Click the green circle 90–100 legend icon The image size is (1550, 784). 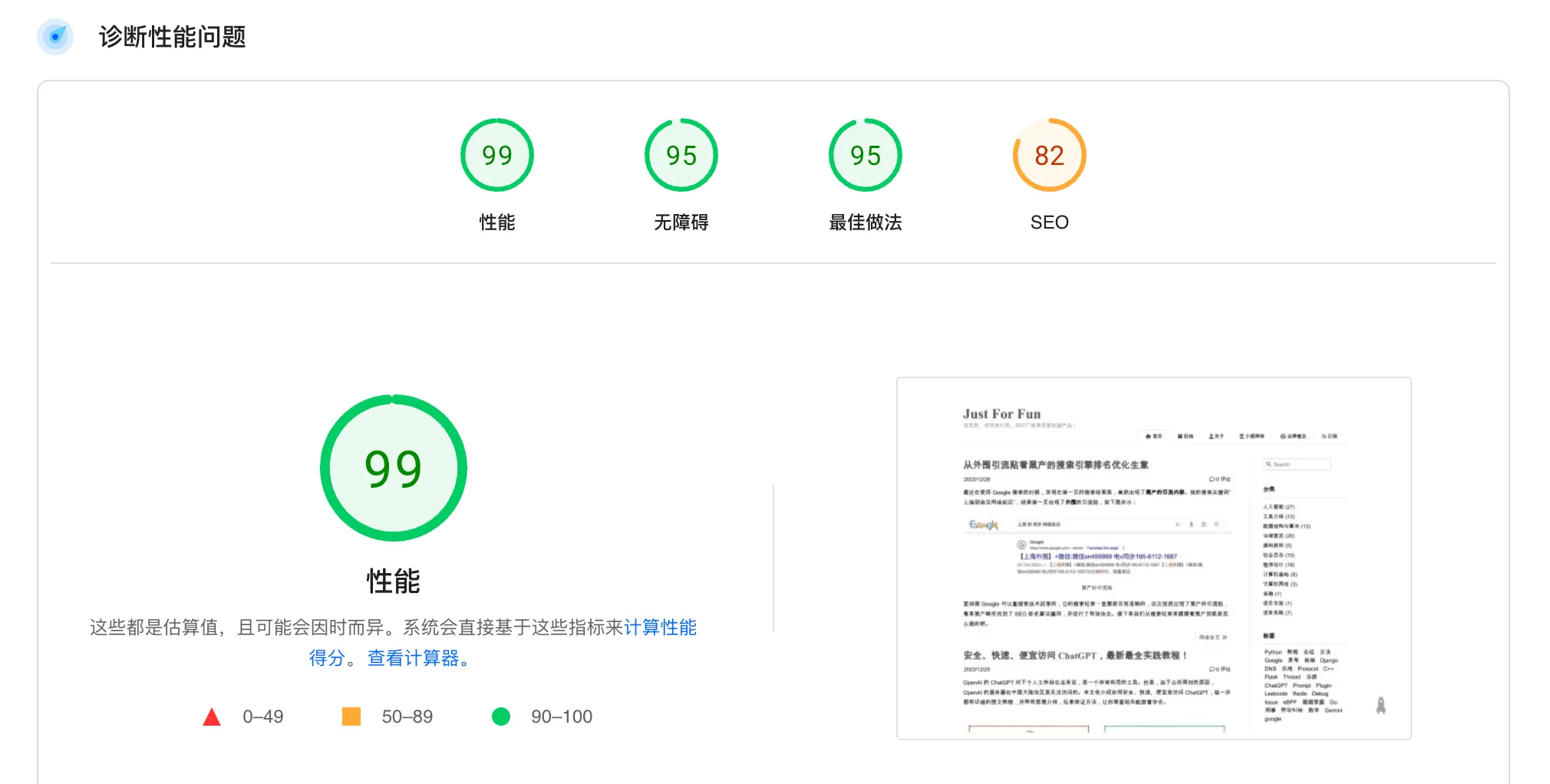click(x=501, y=716)
